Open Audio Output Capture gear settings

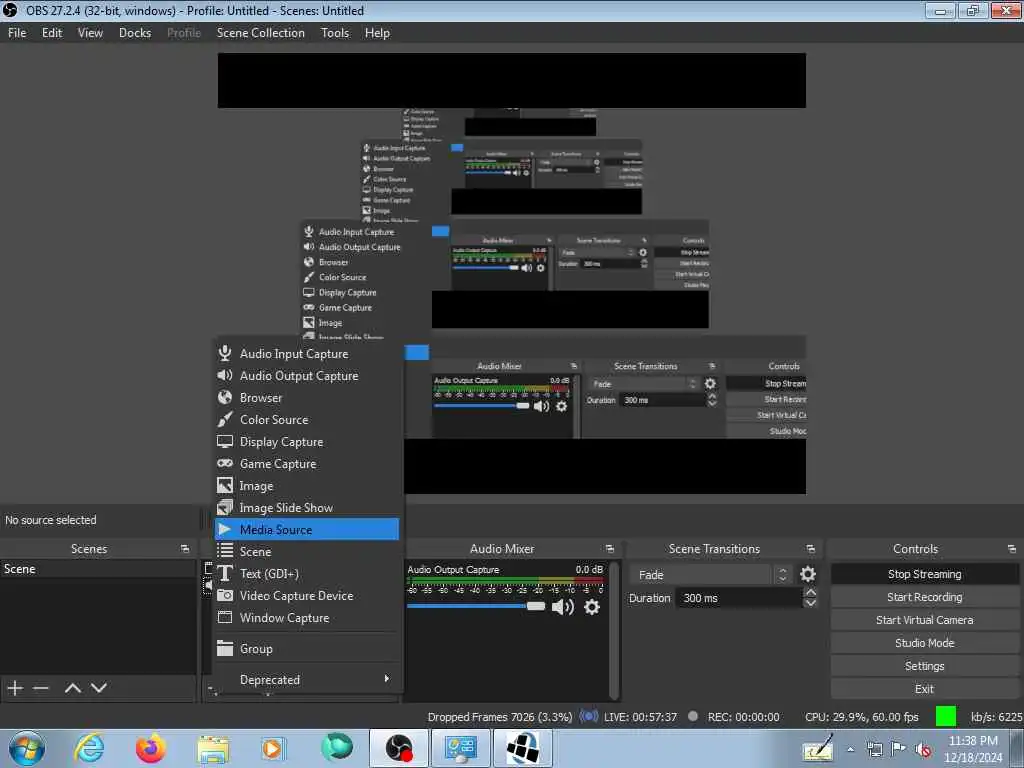click(x=592, y=607)
